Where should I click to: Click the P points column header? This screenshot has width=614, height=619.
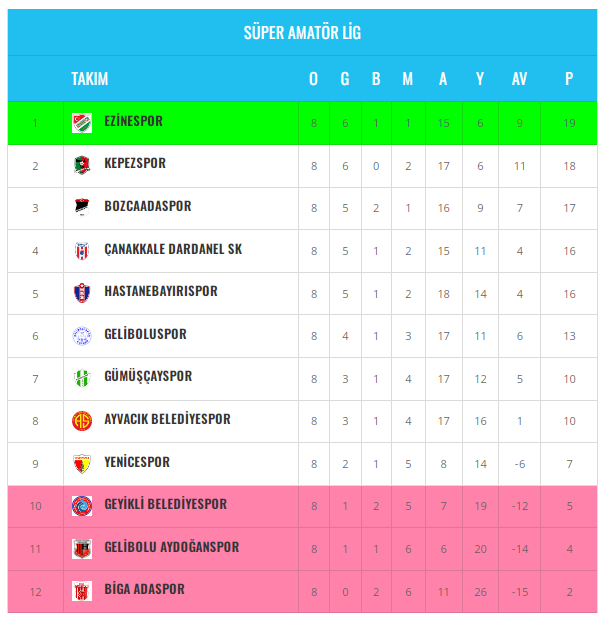click(569, 79)
